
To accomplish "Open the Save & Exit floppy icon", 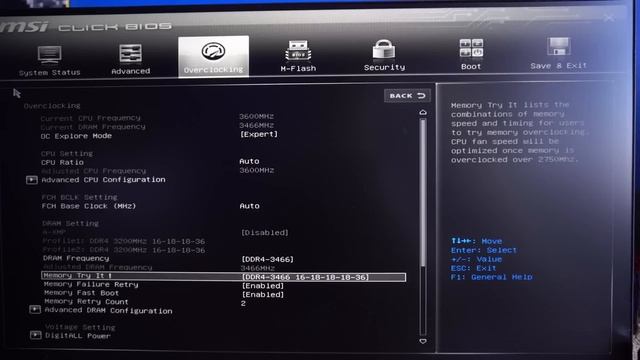I will click(558, 47).
